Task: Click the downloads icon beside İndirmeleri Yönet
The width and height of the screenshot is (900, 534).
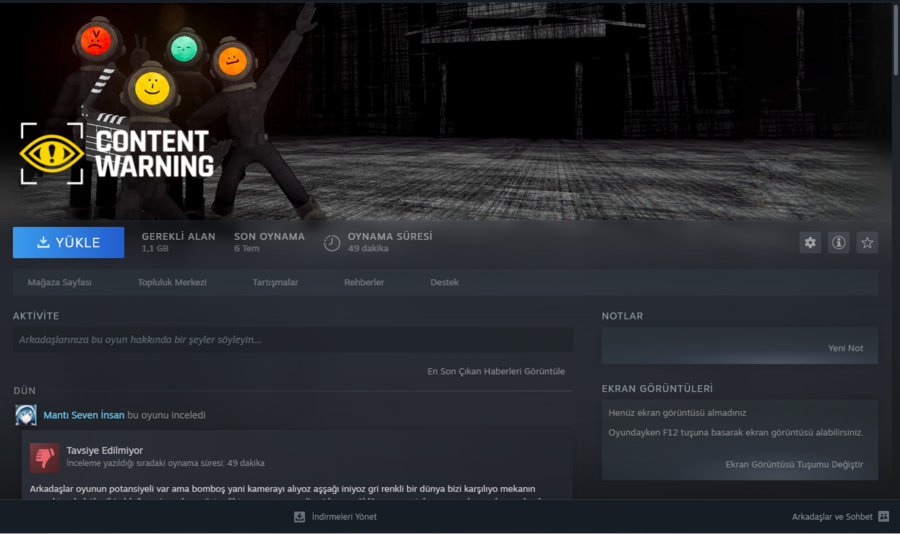Action: [300, 517]
